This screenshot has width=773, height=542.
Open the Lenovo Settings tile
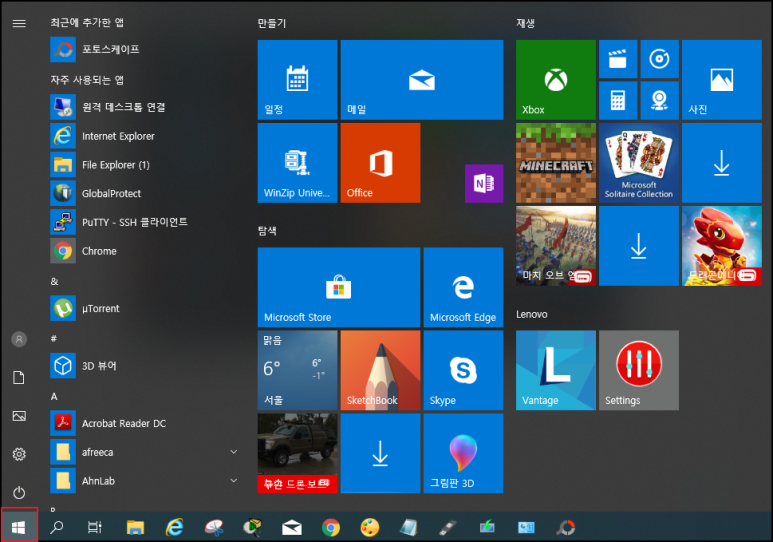[x=638, y=370]
